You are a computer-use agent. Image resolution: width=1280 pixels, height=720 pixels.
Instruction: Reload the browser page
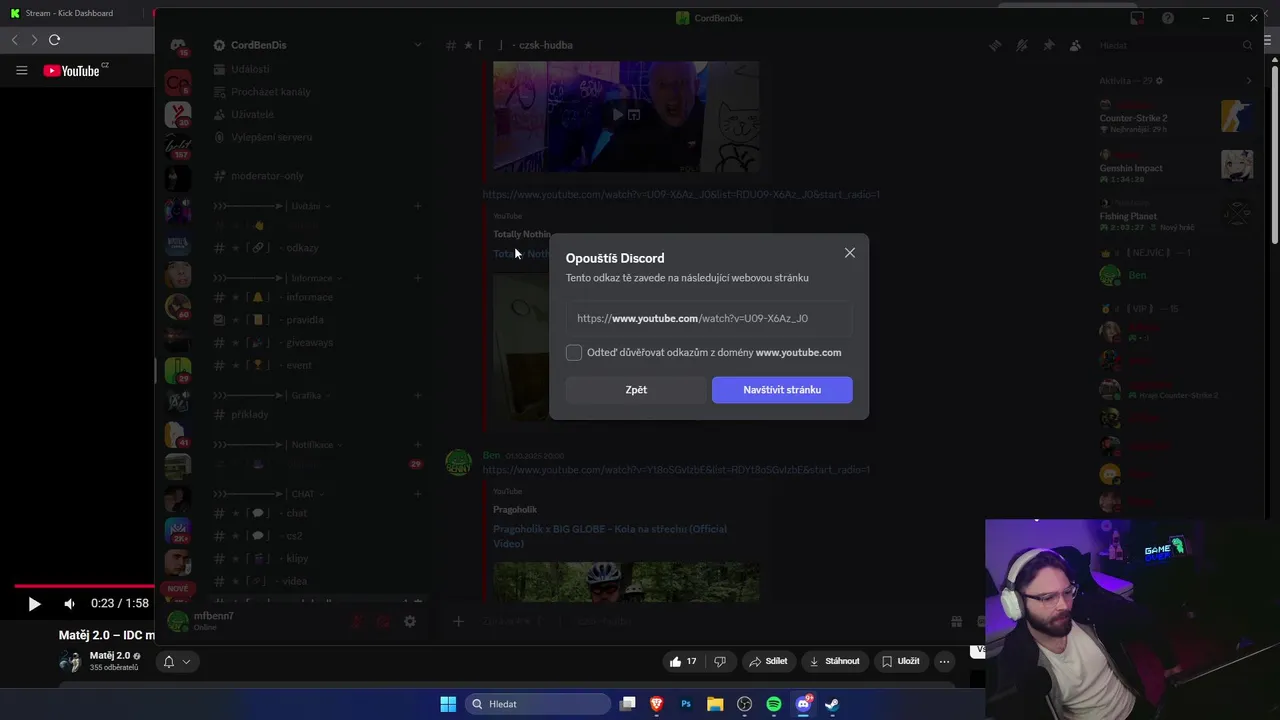click(54, 40)
